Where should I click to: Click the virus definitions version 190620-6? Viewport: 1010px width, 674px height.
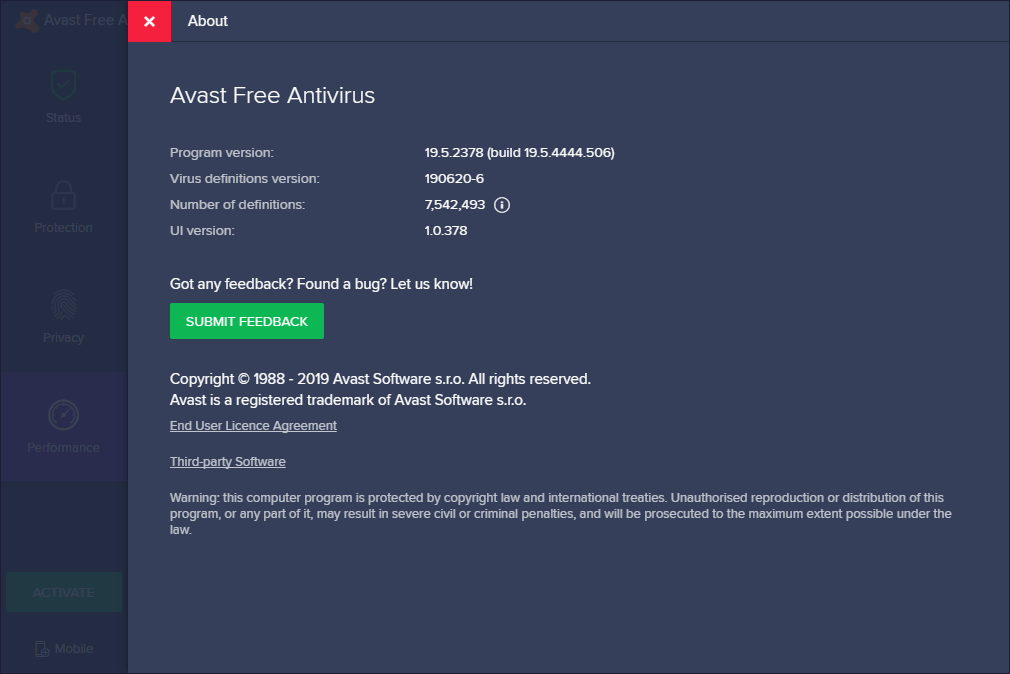pyautogui.click(x=454, y=179)
